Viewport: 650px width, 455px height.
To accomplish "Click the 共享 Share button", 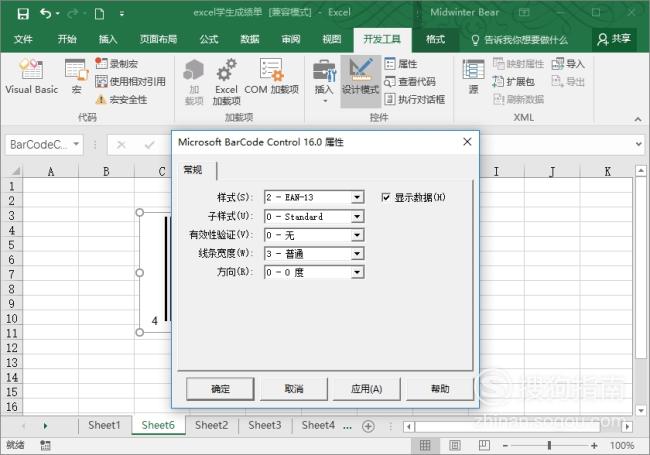I will click(614, 39).
